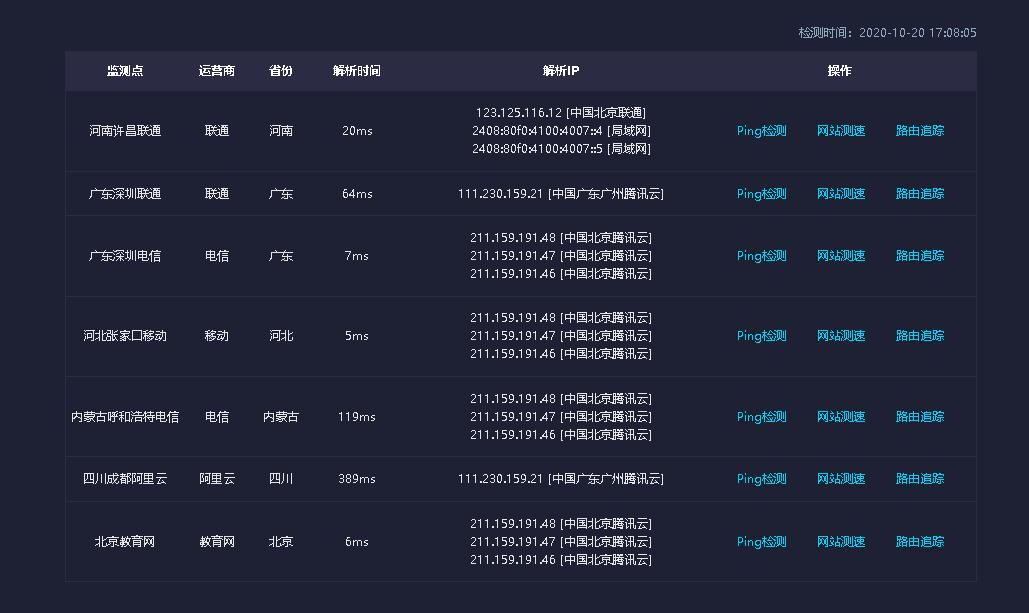Viewport: 1029px width, 613px height.
Task: Run Ping检测 for 四川成都阿里云
Action: click(x=761, y=478)
